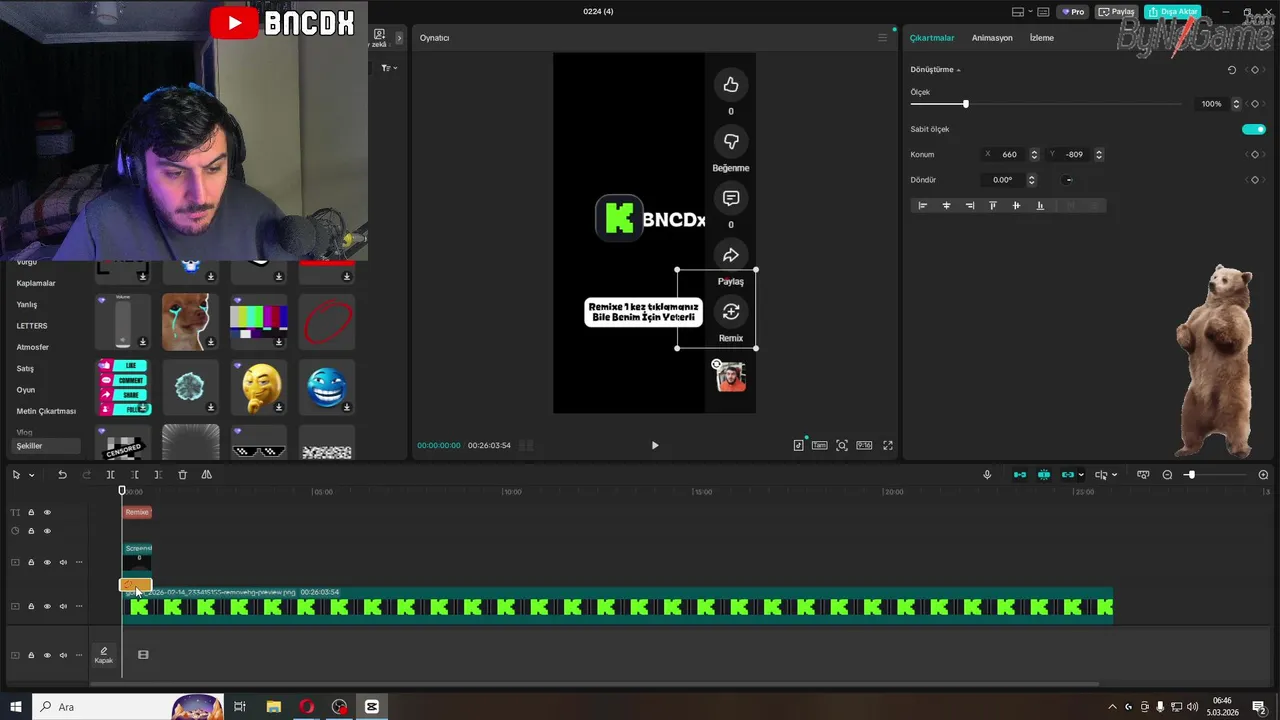Align sticker to the top edge
Screen dimensions: 1280x720
pyautogui.click(x=993, y=205)
